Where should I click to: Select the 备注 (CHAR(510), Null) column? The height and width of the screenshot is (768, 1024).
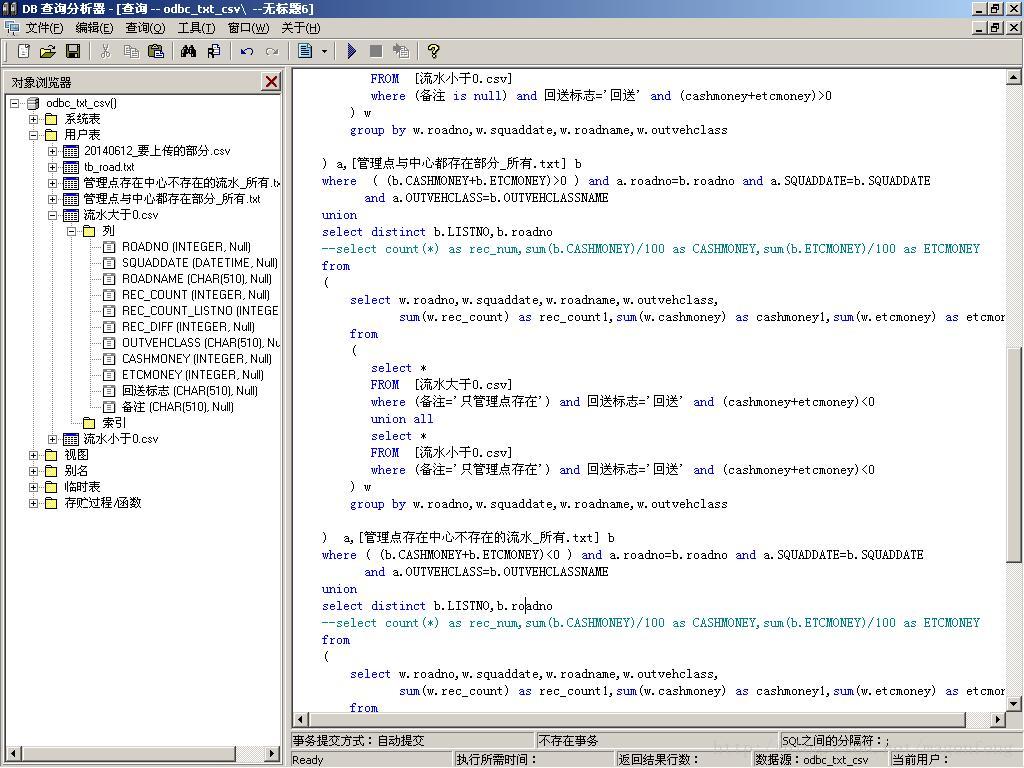[178, 407]
